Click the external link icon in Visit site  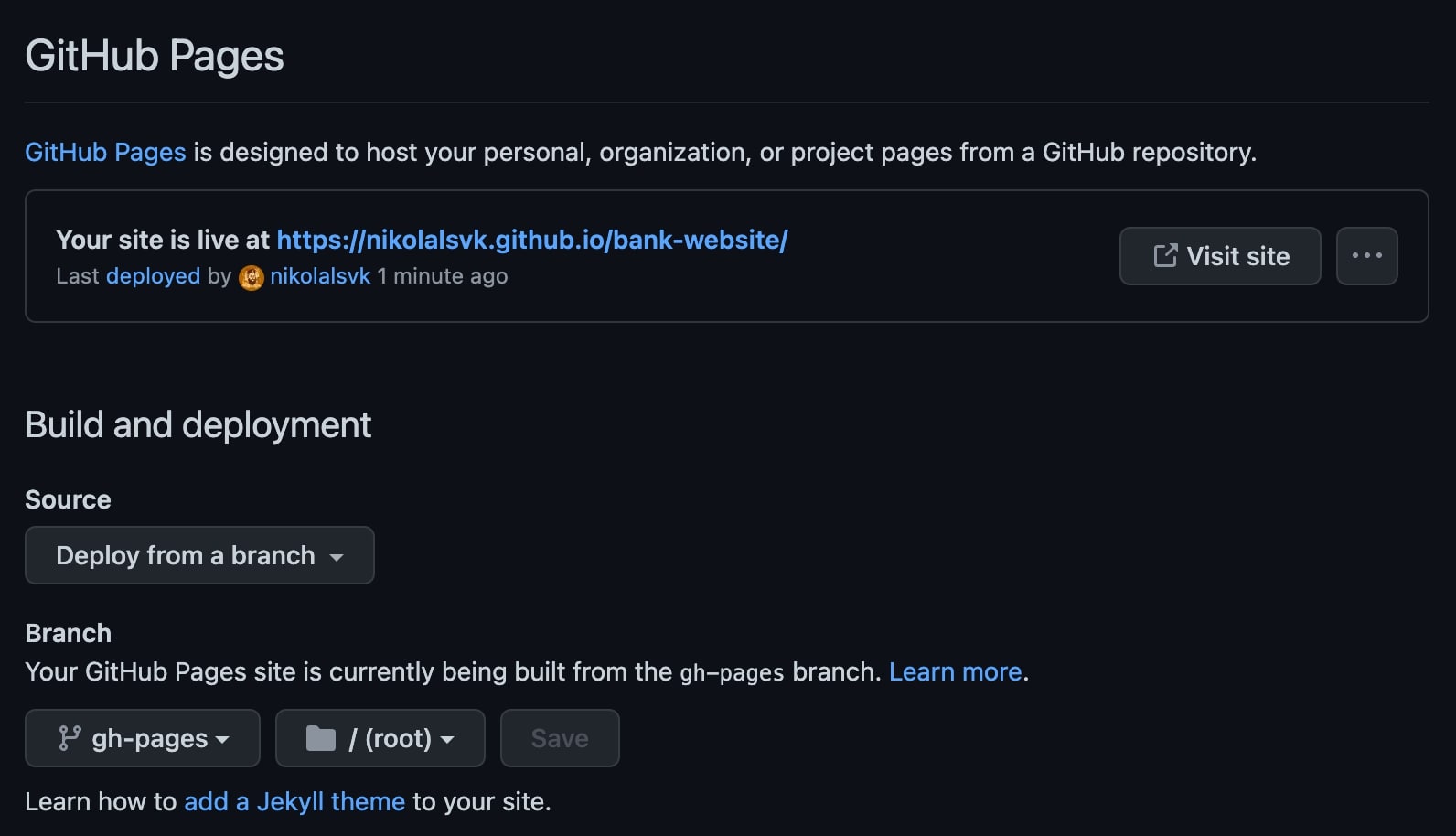1165,256
